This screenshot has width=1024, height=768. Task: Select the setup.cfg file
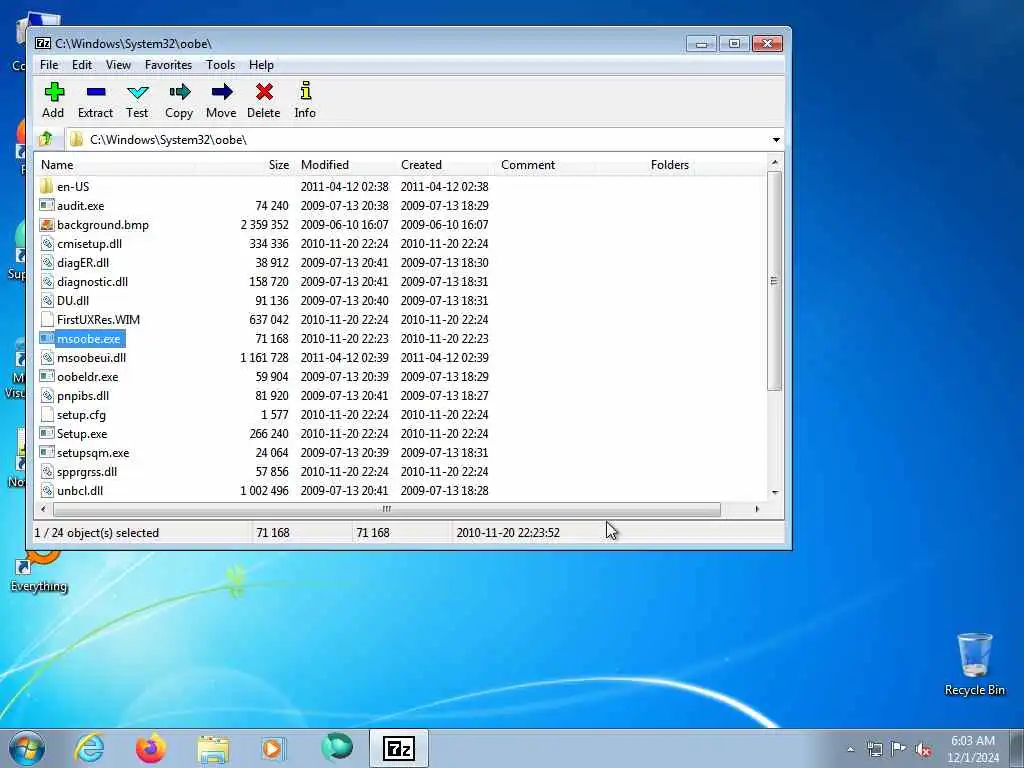81,415
